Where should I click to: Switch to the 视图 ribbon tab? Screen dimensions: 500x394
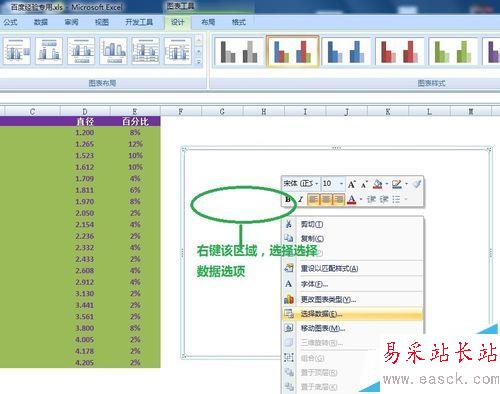coord(102,22)
